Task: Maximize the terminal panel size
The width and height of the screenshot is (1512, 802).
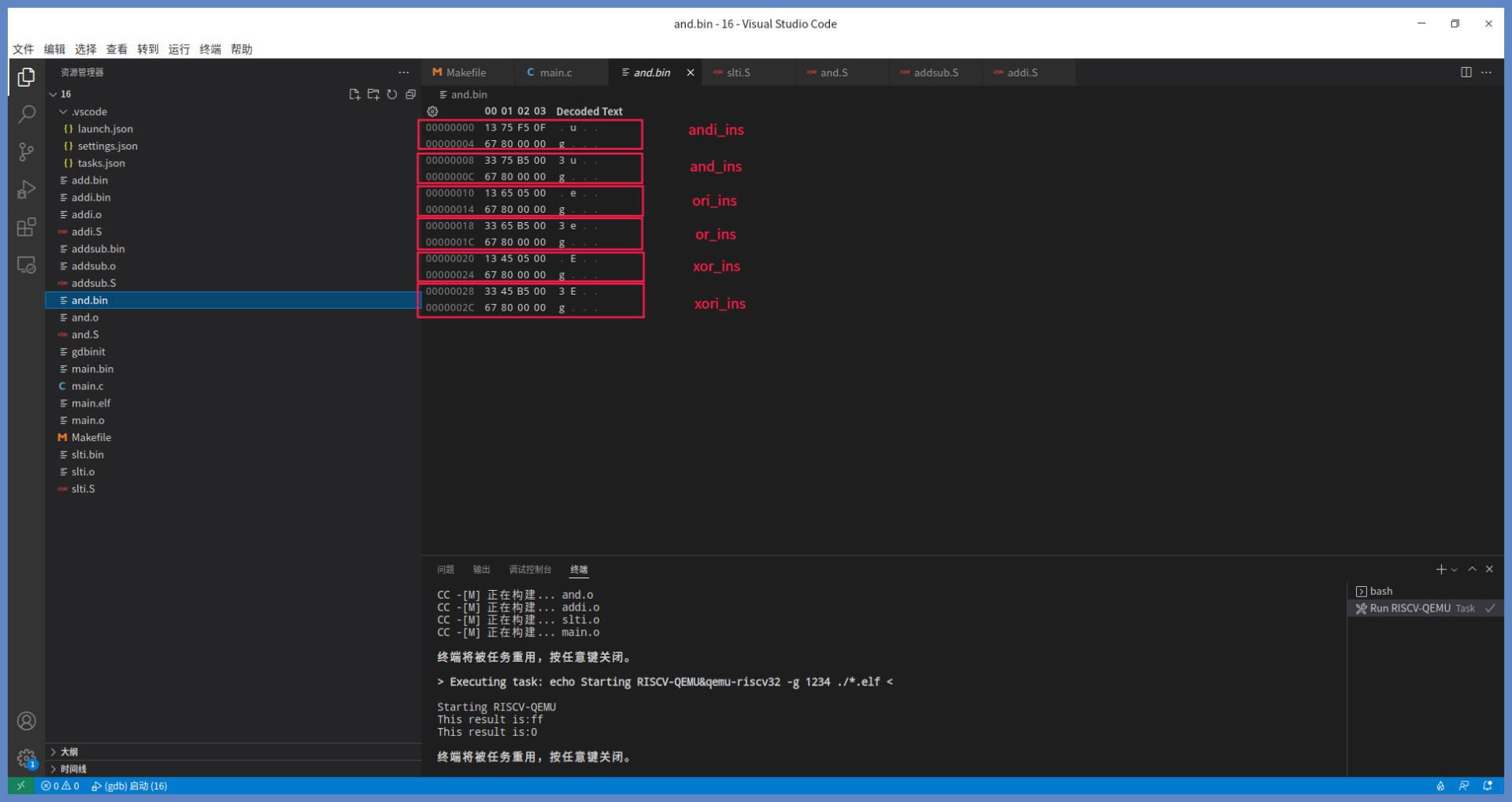Action: pyautogui.click(x=1472, y=569)
